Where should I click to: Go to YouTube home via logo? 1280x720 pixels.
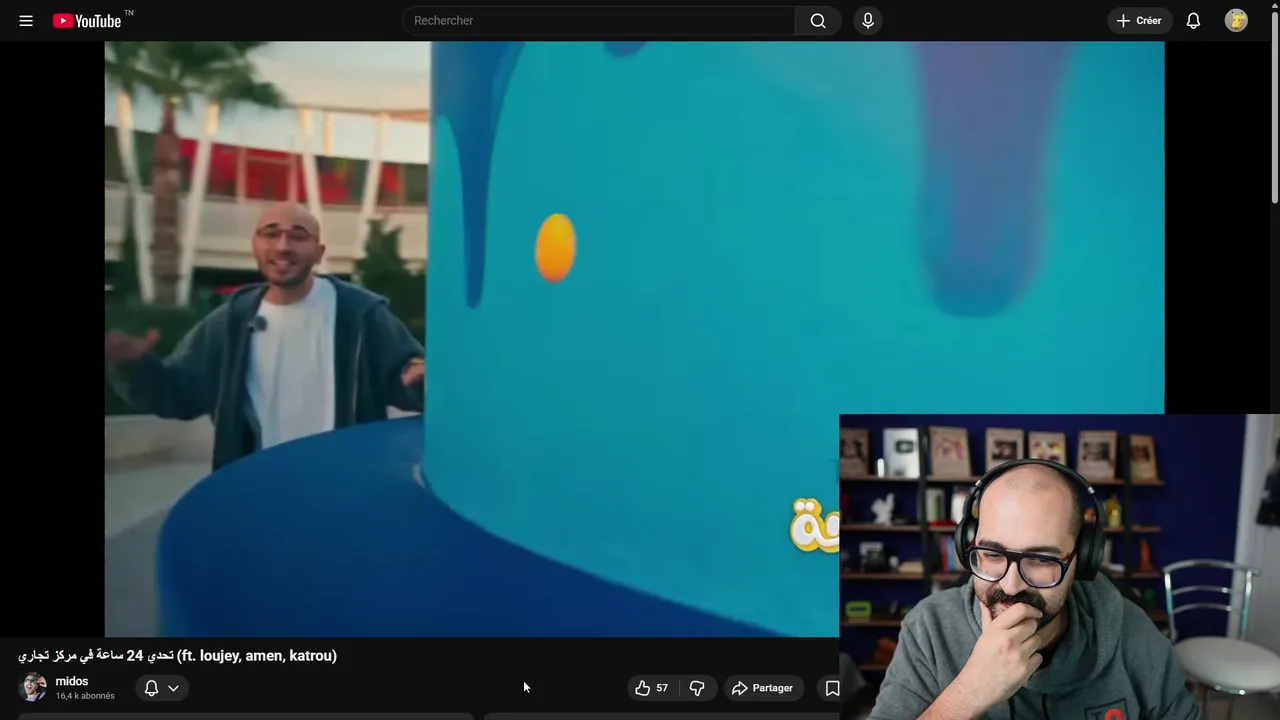coord(87,20)
